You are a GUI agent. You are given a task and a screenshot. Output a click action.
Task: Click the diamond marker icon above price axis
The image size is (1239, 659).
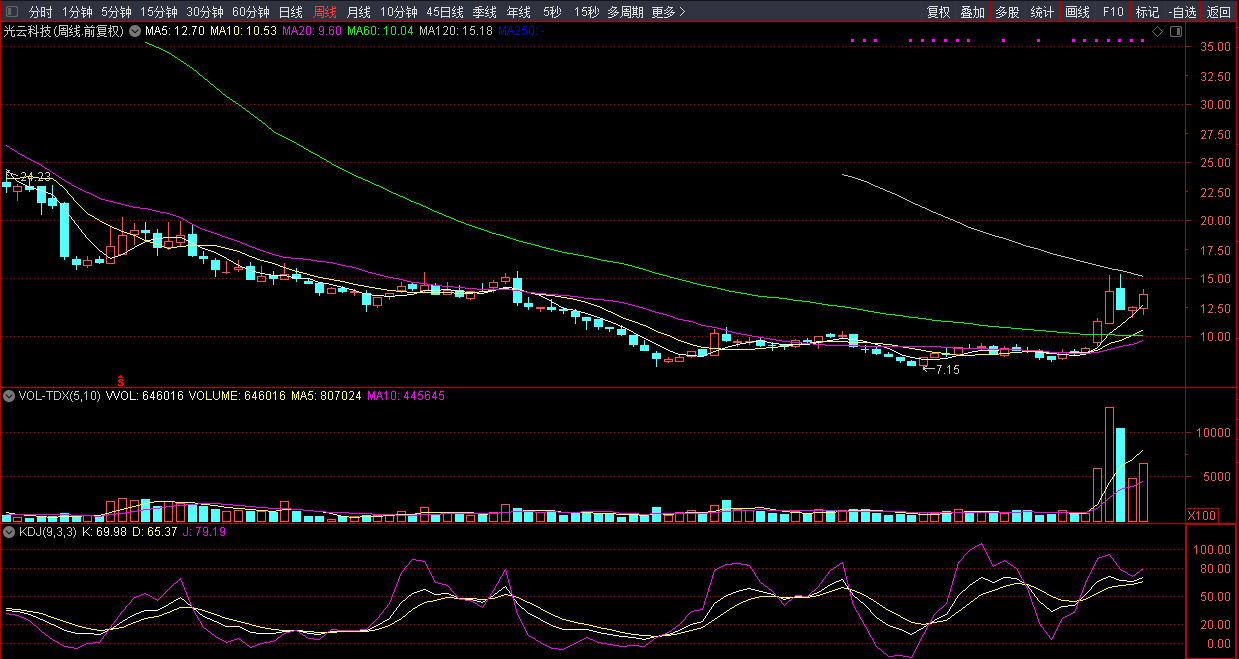[1157, 31]
